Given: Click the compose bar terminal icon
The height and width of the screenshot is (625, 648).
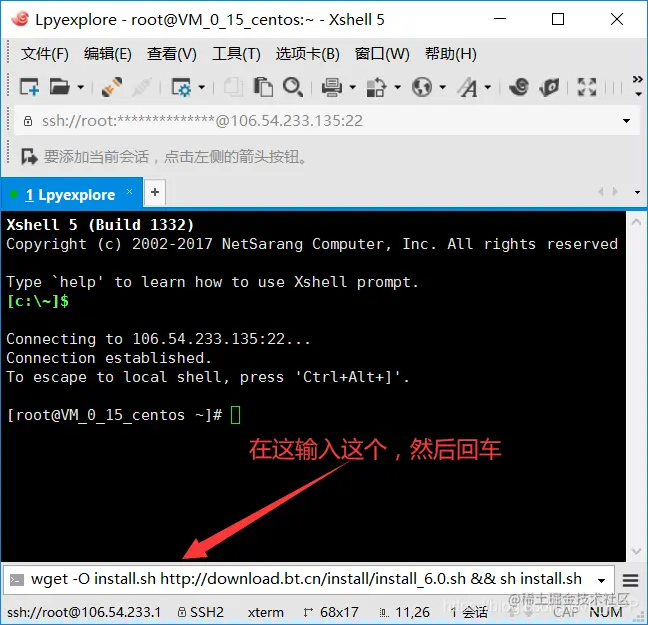Looking at the screenshot, I should pos(17,580).
